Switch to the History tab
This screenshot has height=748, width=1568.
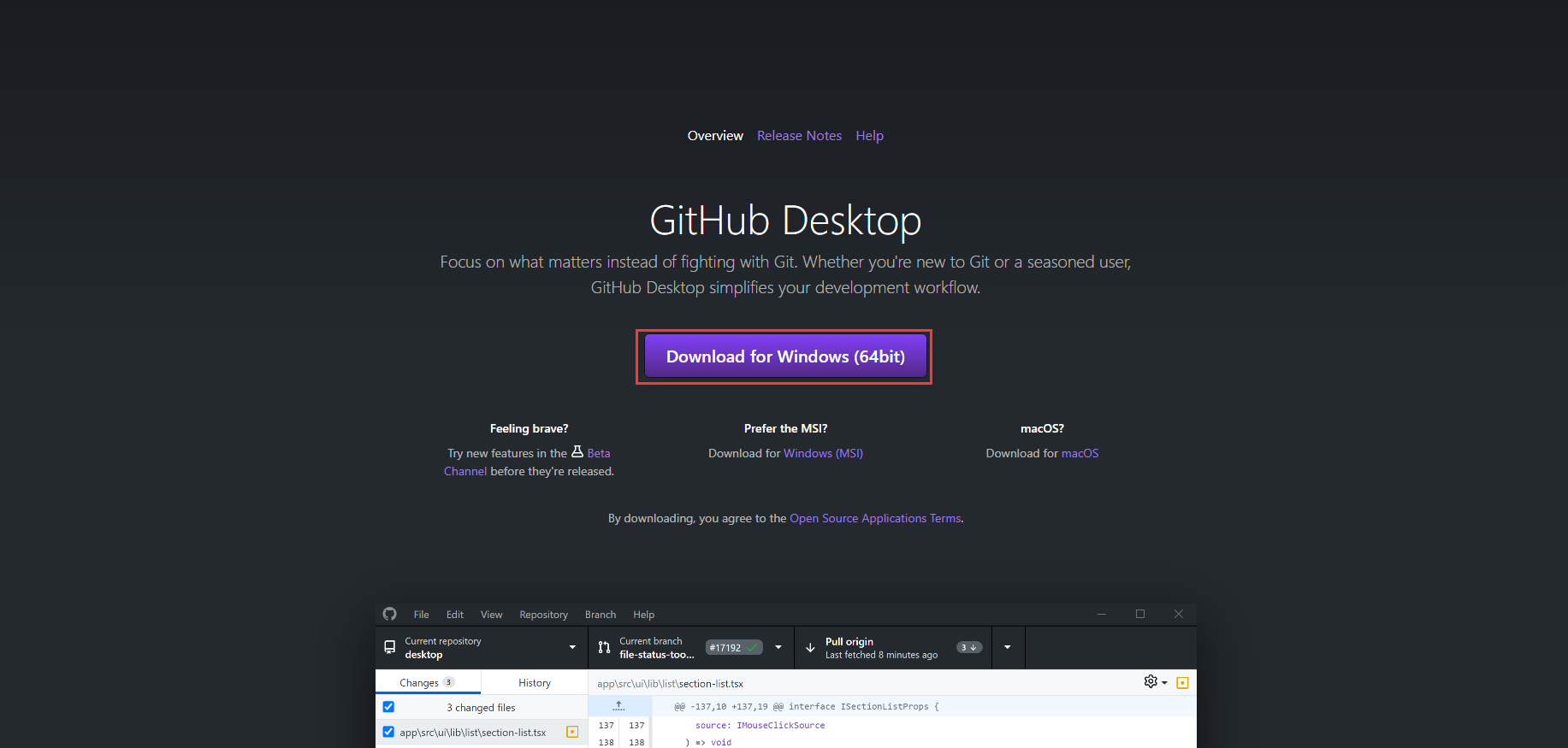[x=535, y=682]
